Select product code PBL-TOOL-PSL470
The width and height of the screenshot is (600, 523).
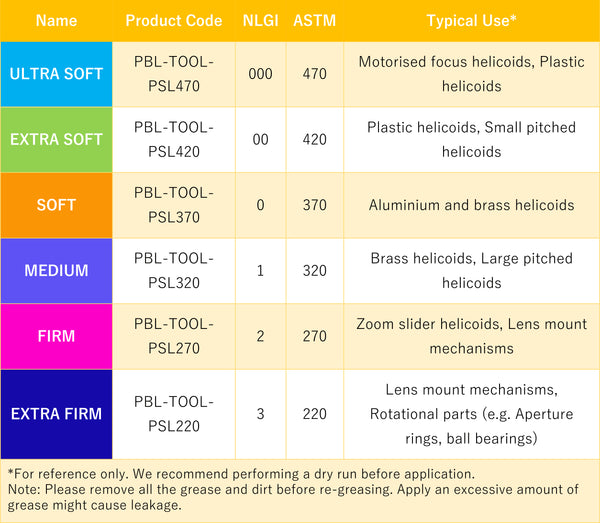tap(174, 74)
